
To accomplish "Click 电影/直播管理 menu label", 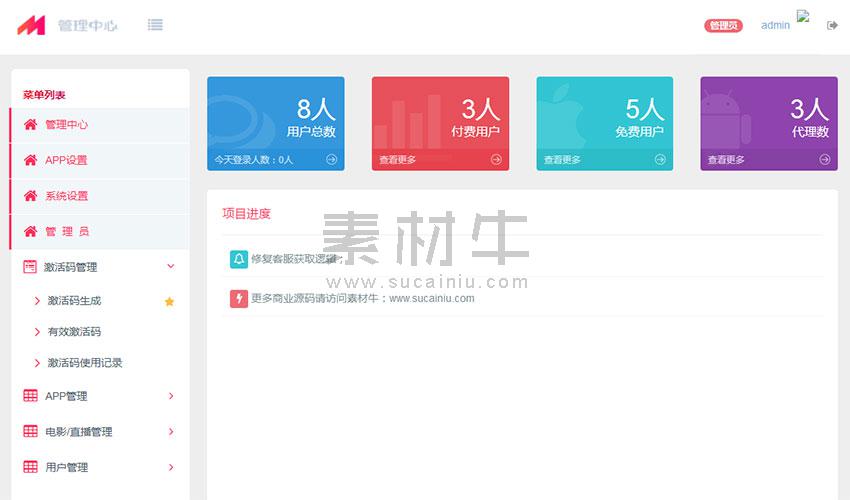I will click(x=79, y=432).
